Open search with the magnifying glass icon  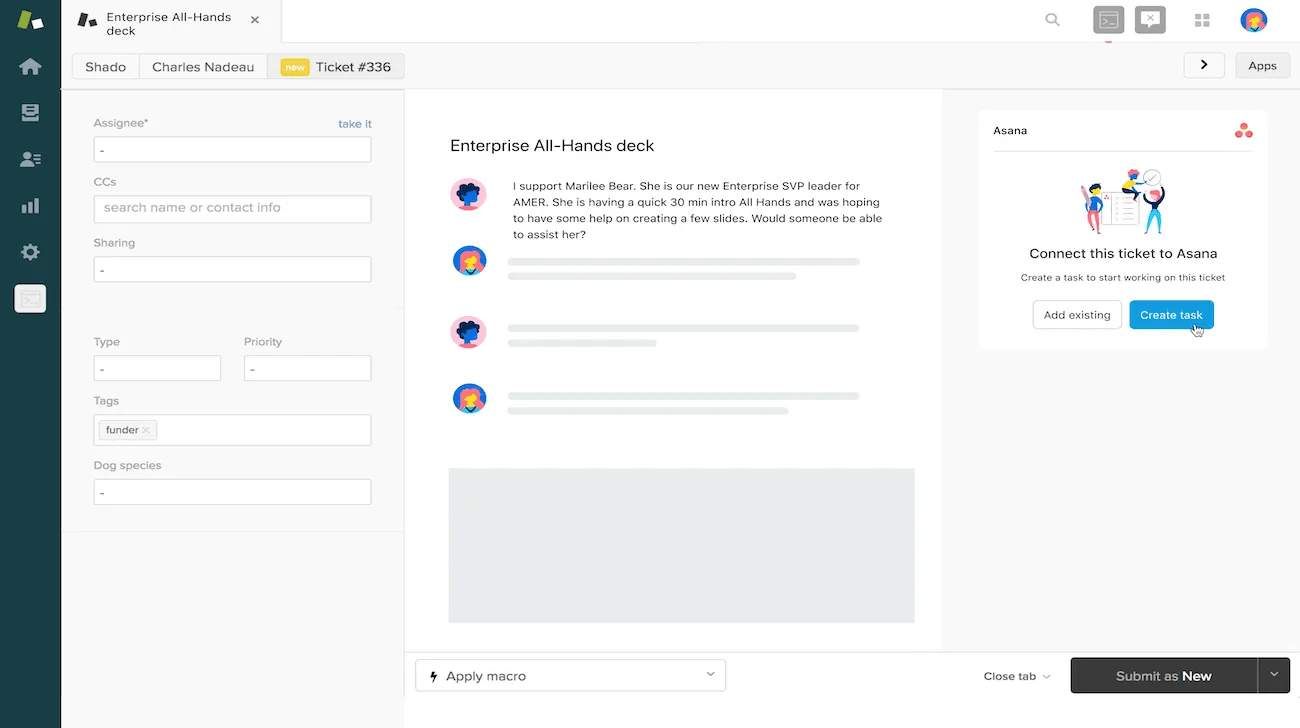1052,19
